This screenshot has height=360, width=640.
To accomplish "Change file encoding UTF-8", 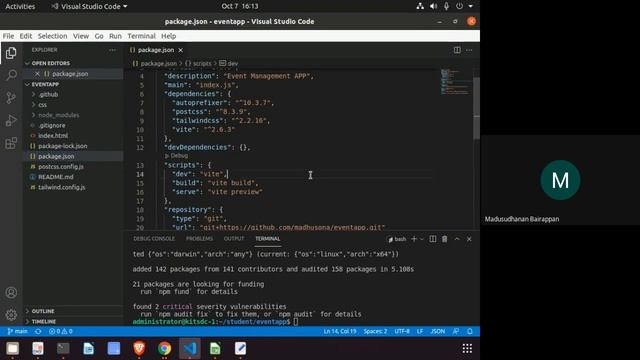I will click(402, 331).
